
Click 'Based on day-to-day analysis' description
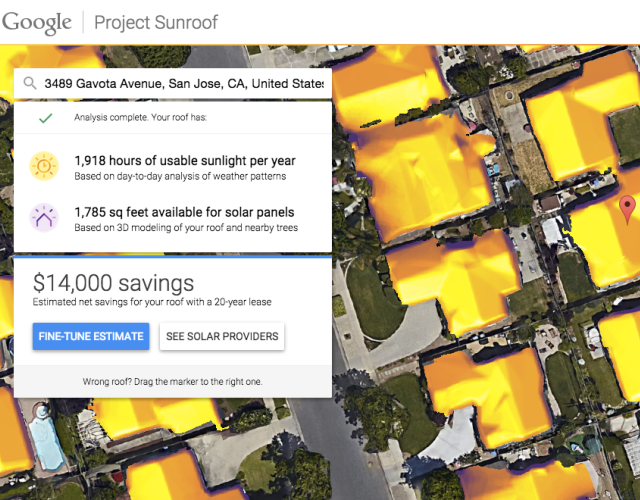click(x=180, y=176)
